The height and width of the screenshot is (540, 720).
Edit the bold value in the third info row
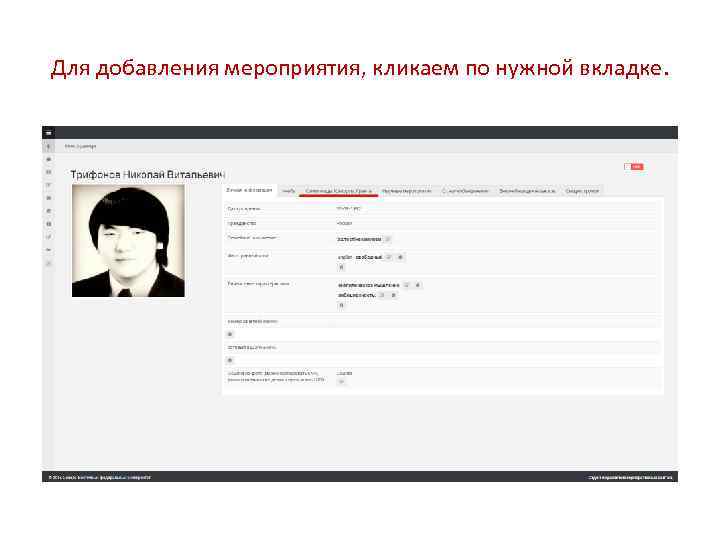click(x=388, y=239)
